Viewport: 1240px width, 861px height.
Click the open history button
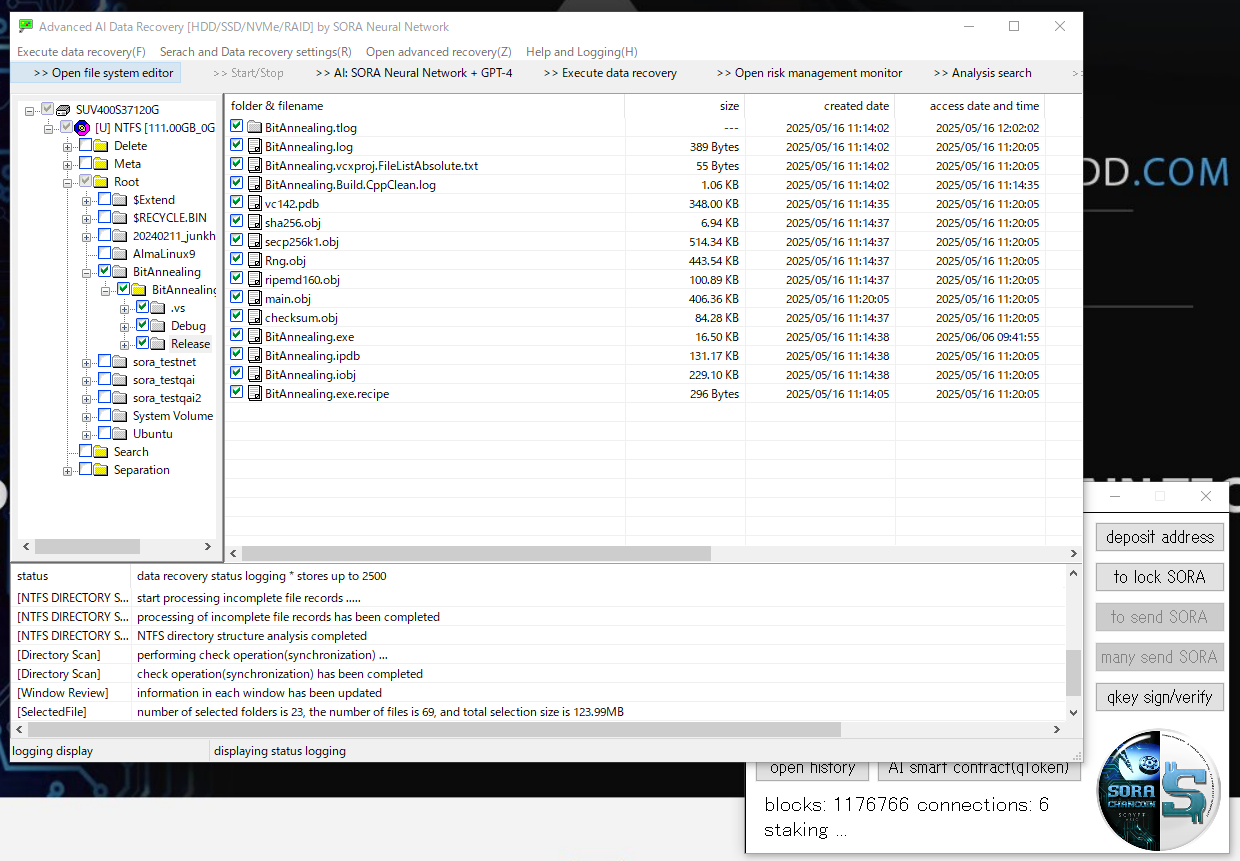[812, 768]
